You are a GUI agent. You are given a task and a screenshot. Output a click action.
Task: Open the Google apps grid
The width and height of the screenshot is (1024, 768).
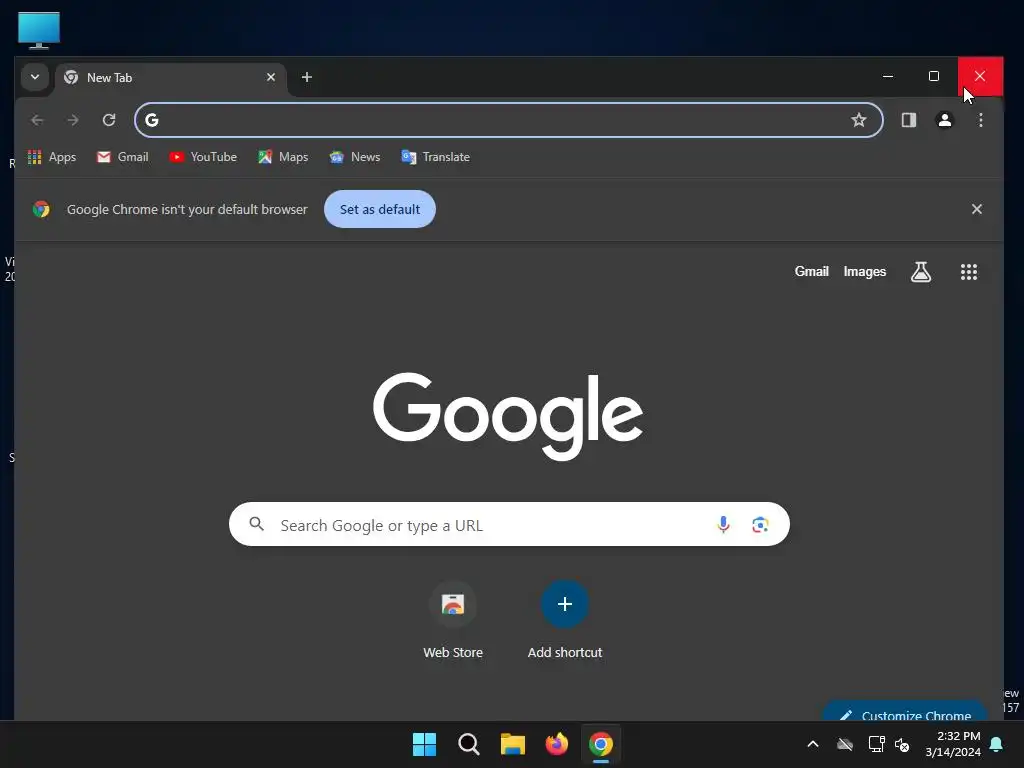[x=968, y=272]
